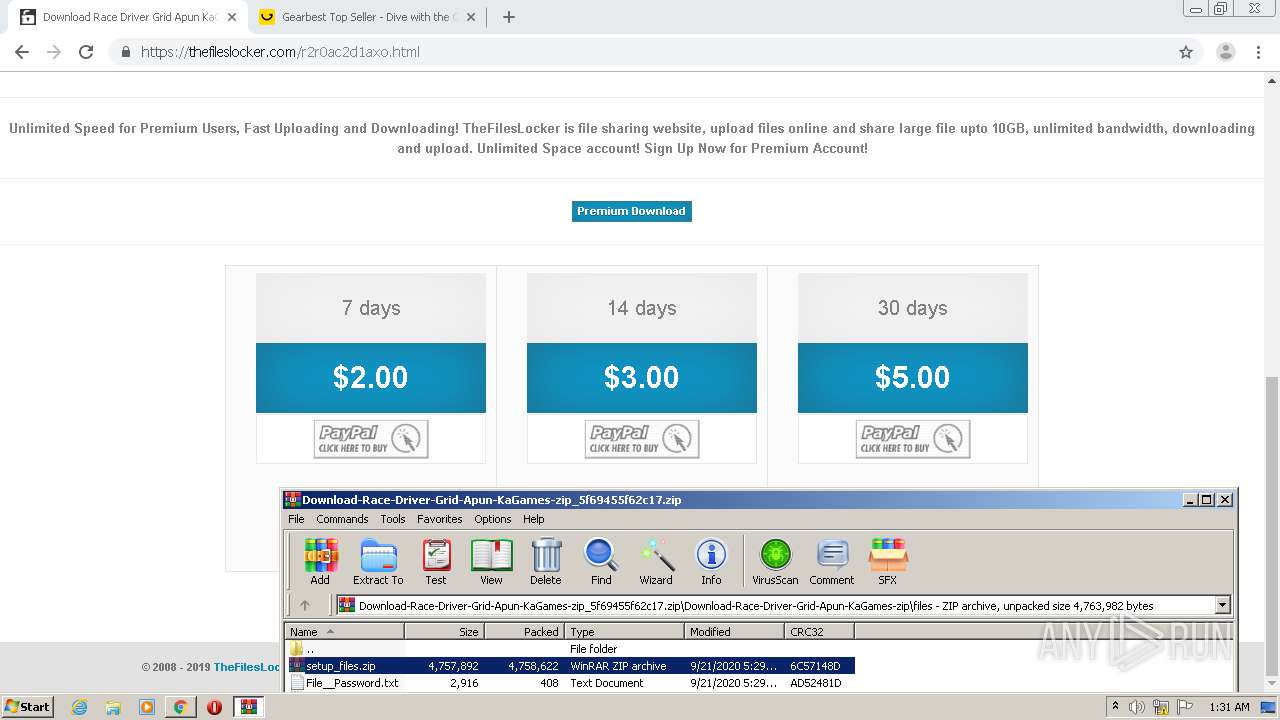The image size is (1280, 720).
Task: Click the volume icon in system tray
Action: [x=1137, y=707]
